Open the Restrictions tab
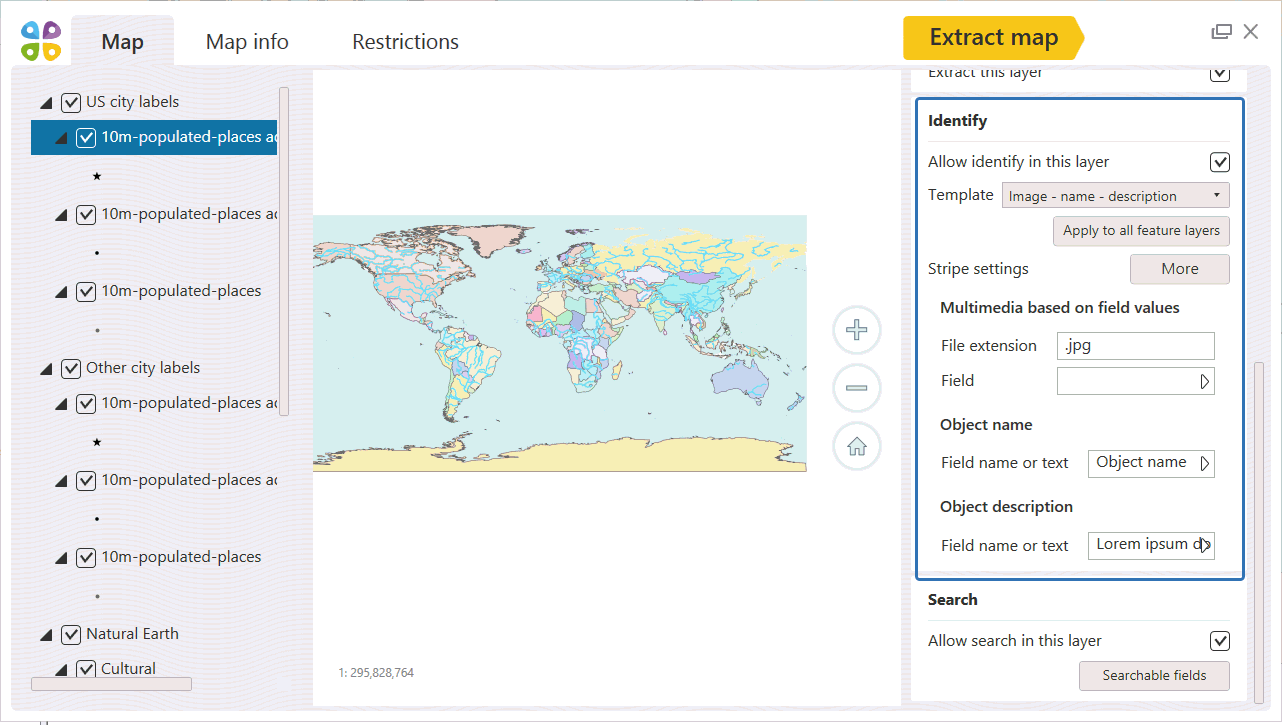1282x725 pixels. 405,42
